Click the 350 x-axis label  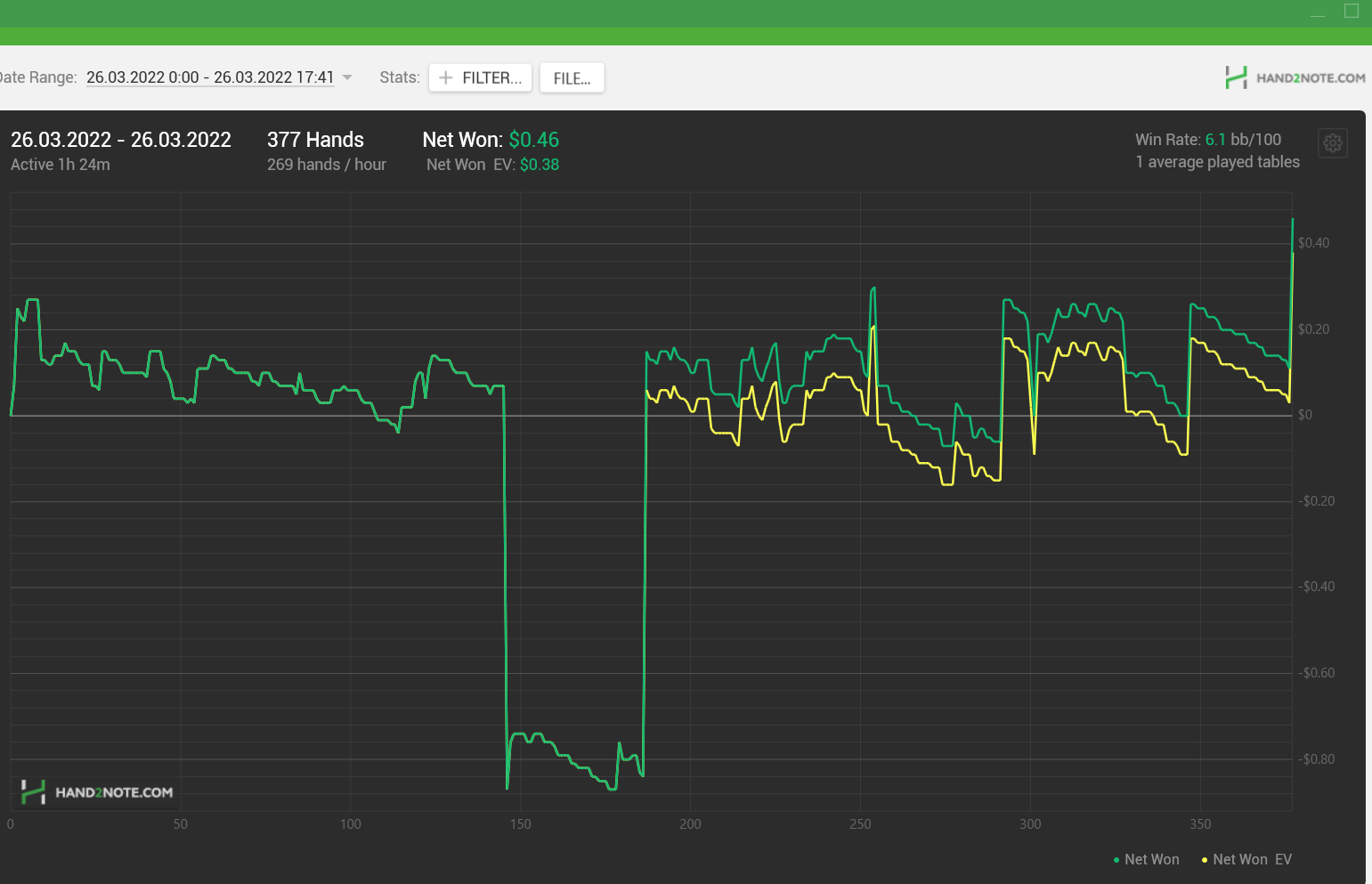pos(1200,824)
